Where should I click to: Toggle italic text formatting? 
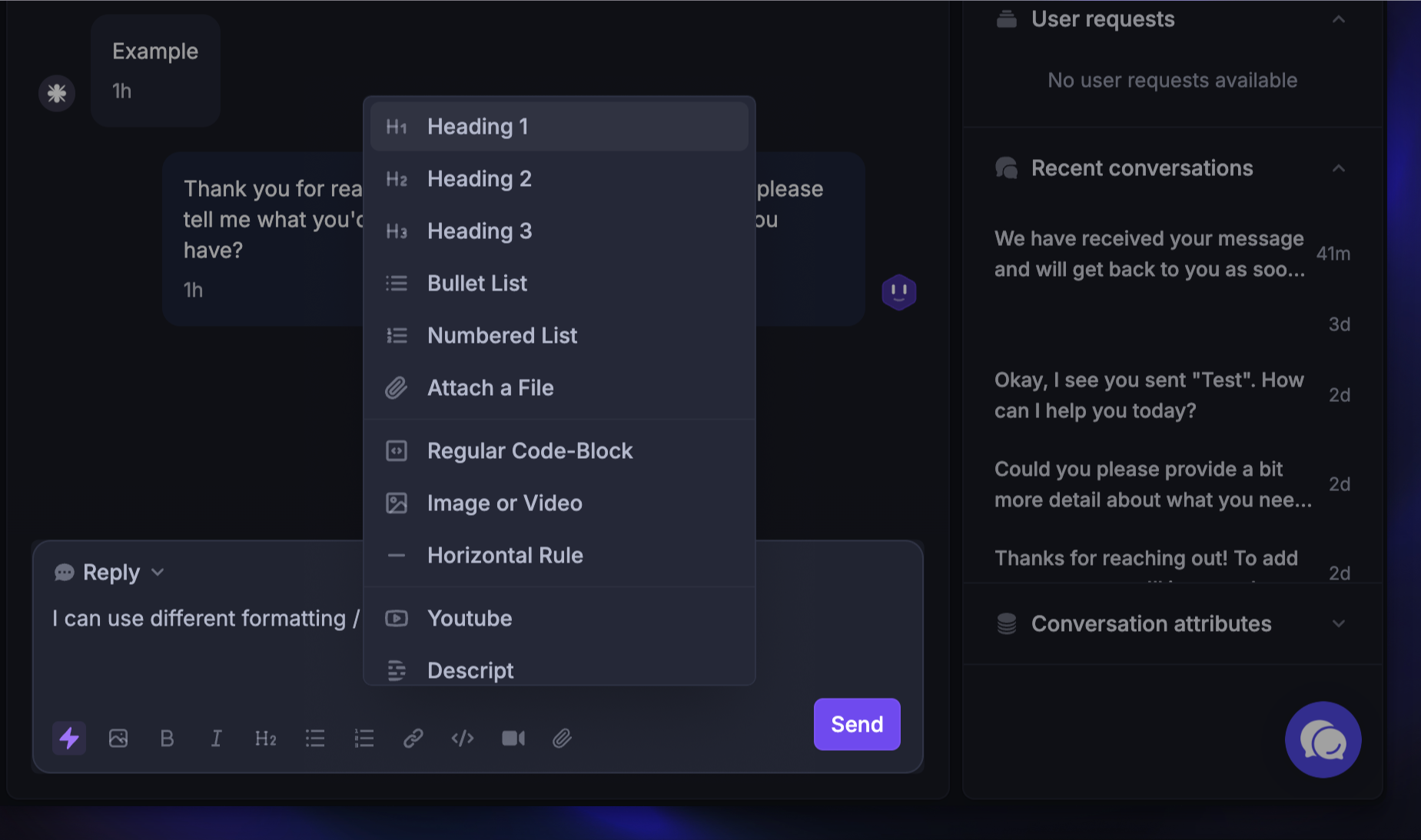click(x=216, y=739)
